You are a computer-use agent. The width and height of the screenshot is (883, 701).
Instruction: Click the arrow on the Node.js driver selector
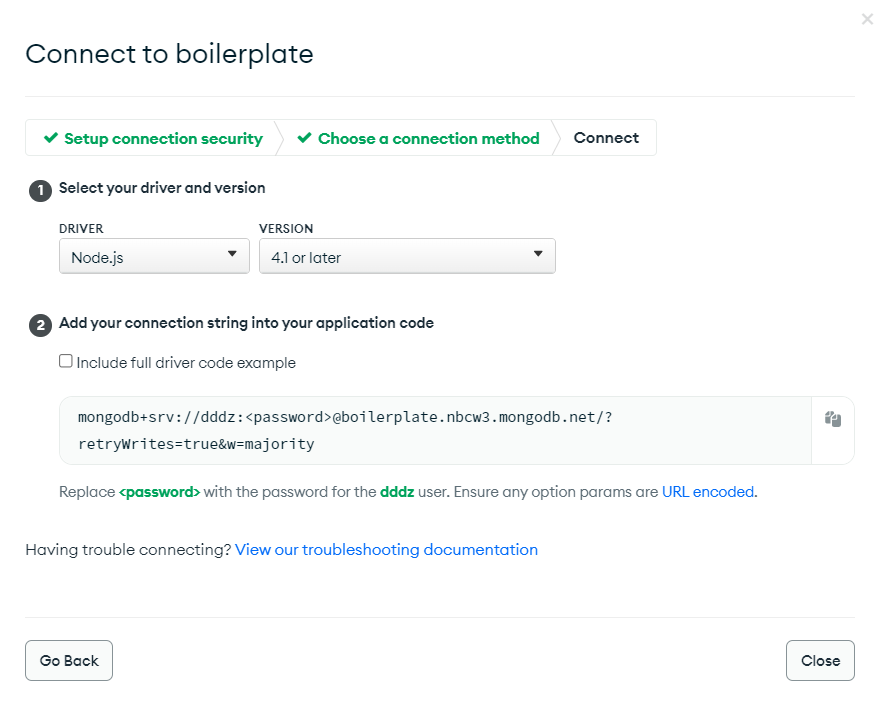pos(232,255)
